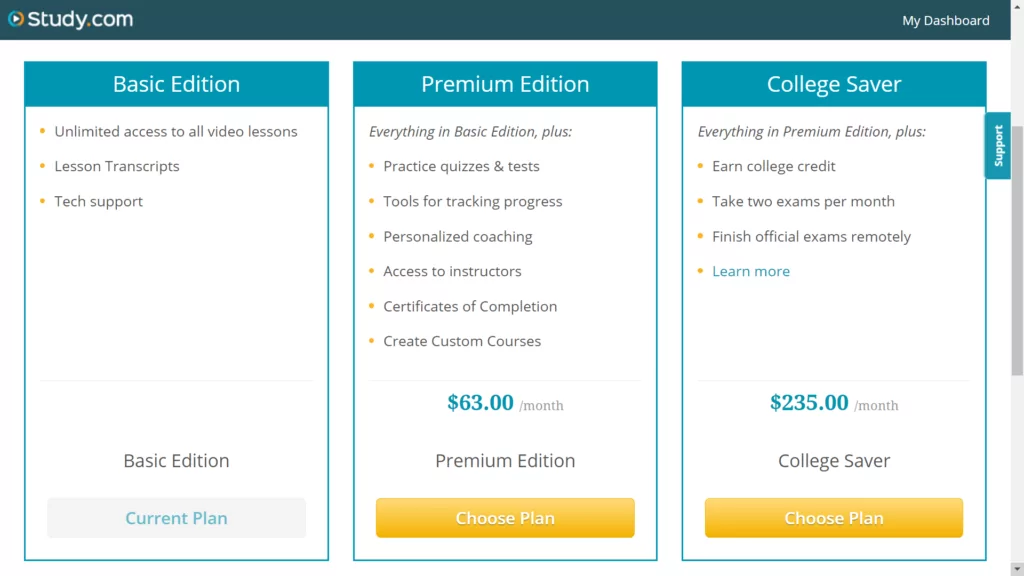Open the Support side tab
Image resolution: width=1024 pixels, height=576 pixels.
(998, 146)
